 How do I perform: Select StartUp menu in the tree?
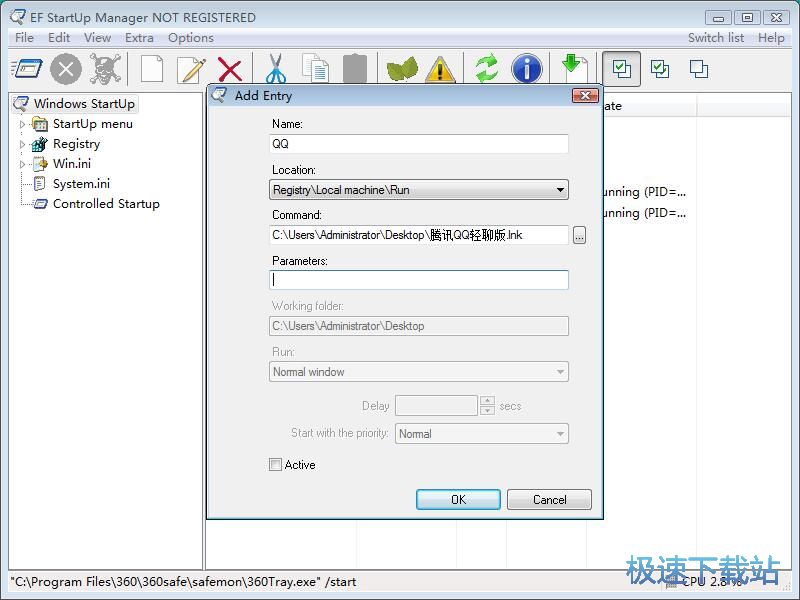point(93,124)
